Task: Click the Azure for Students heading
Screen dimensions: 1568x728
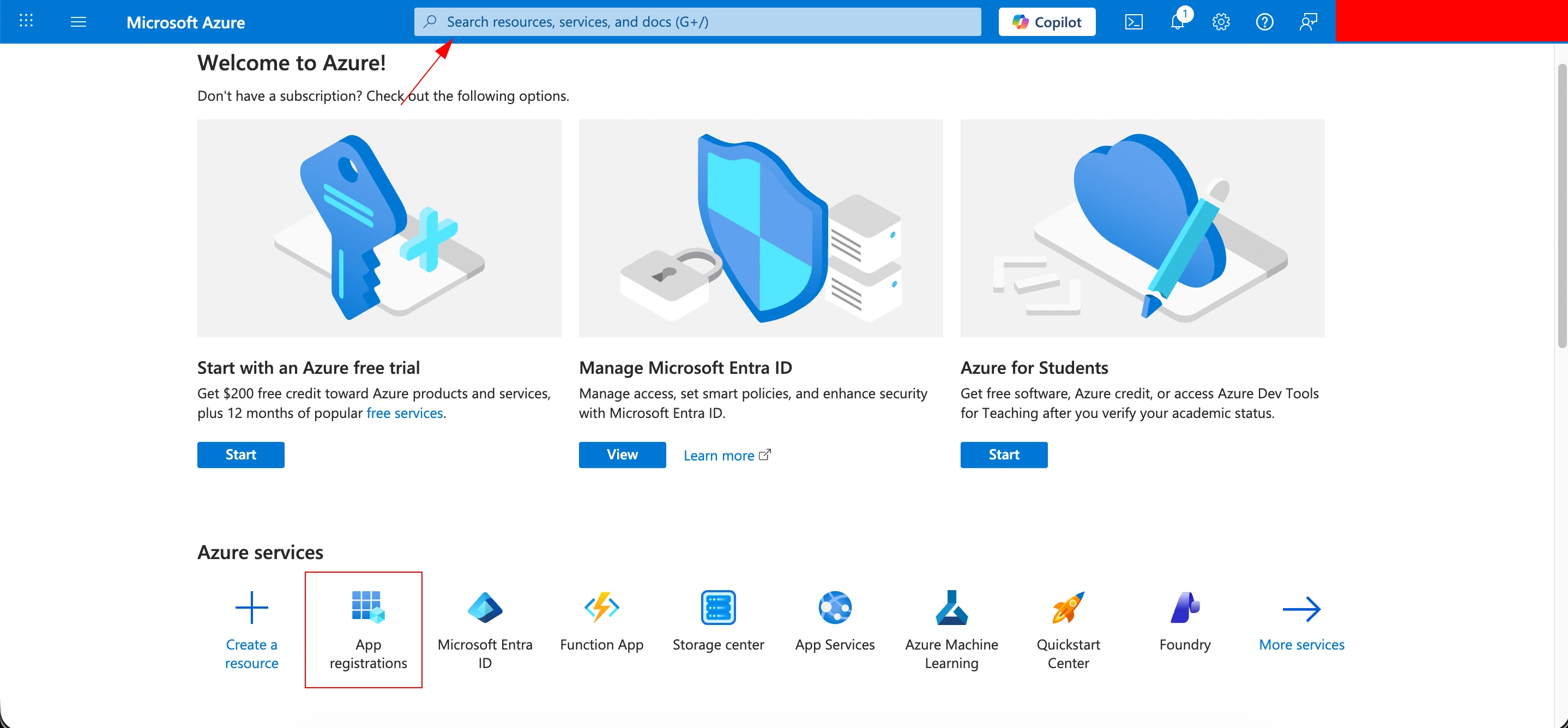Action: tap(1035, 367)
